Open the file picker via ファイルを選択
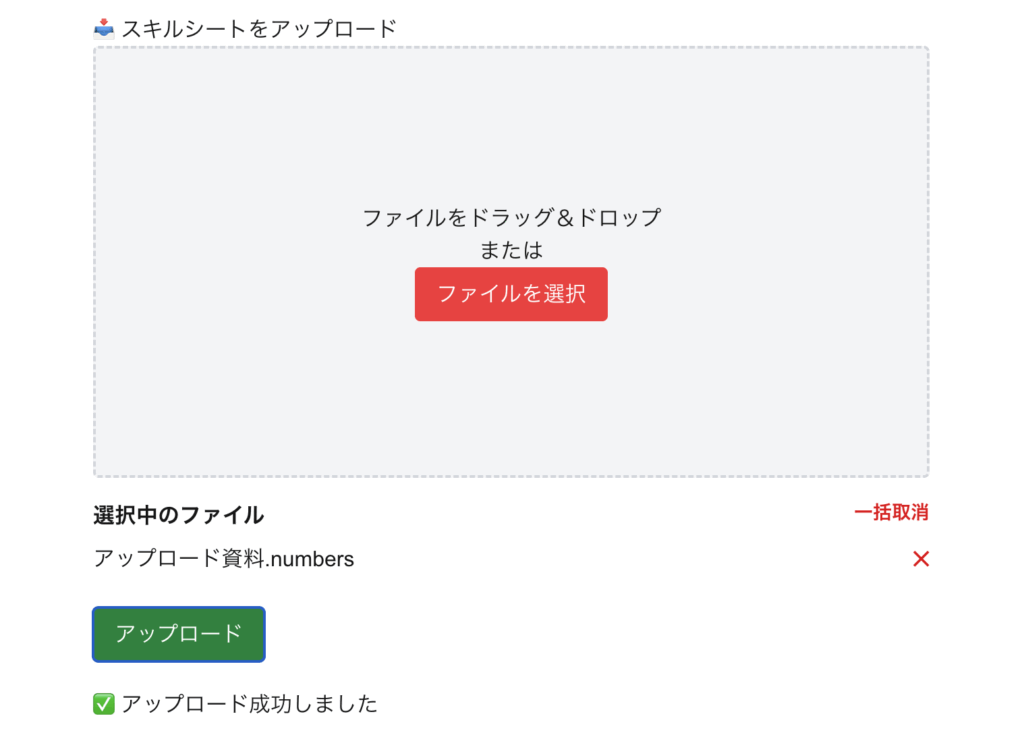This screenshot has height=737, width=1024. pyautogui.click(x=511, y=294)
